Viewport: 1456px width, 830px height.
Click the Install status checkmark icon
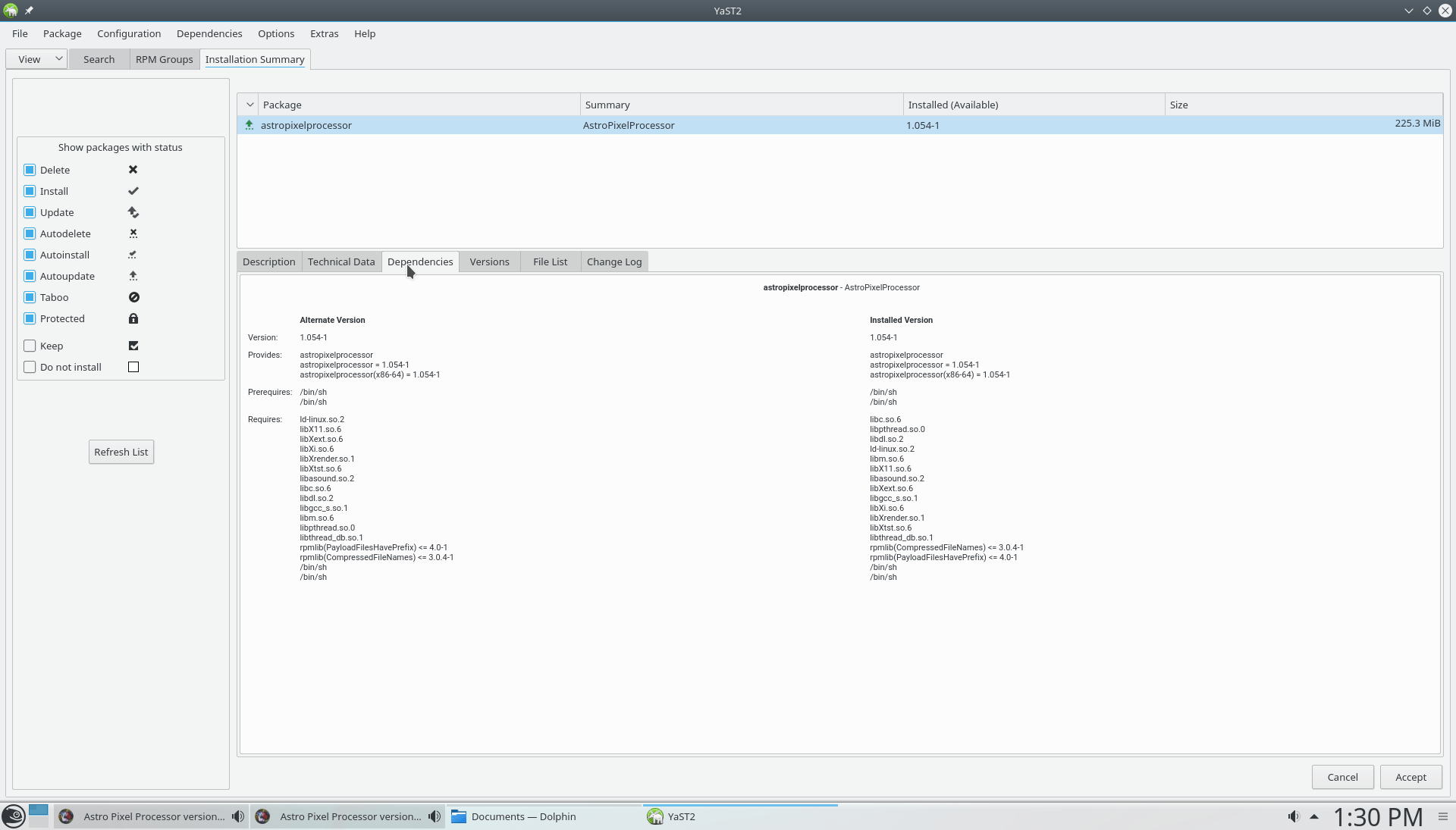click(x=133, y=191)
